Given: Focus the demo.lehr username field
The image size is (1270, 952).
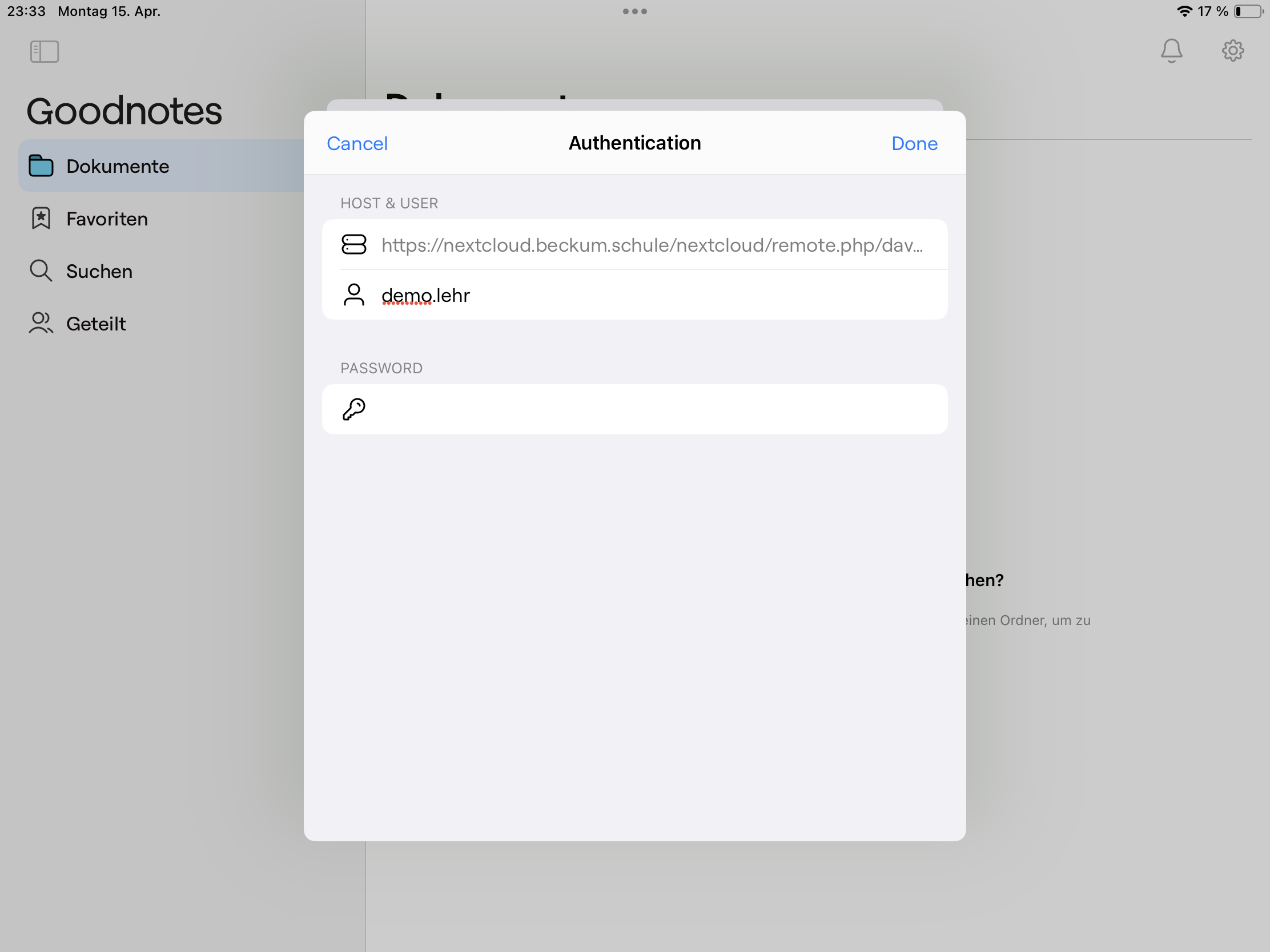Looking at the screenshot, I should [635, 295].
